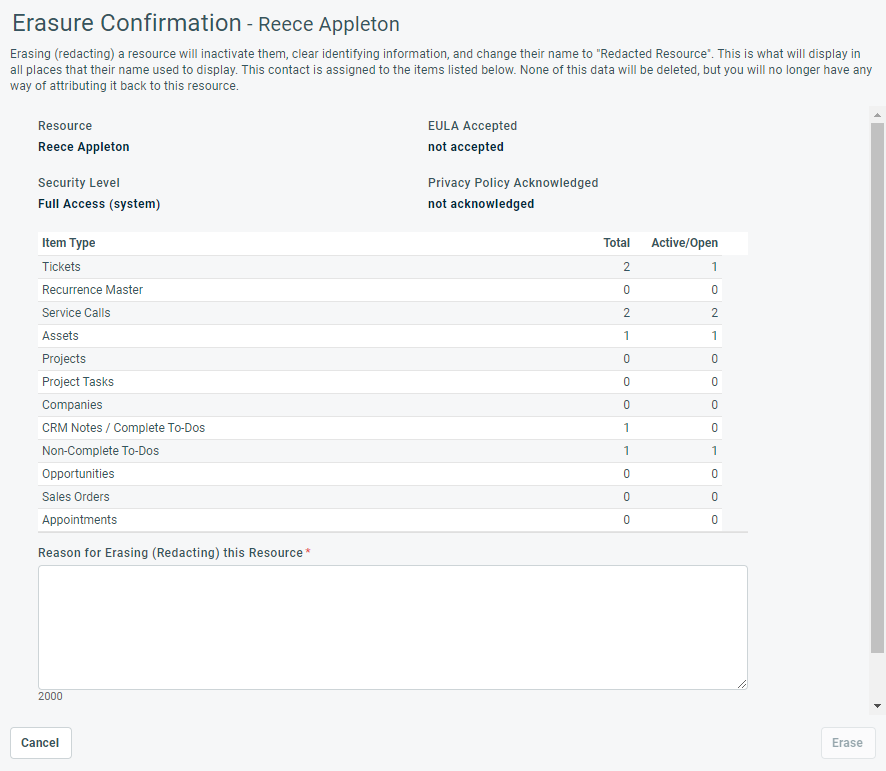Click the Cancel button
The width and height of the screenshot is (886, 771).
(x=41, y=743)
